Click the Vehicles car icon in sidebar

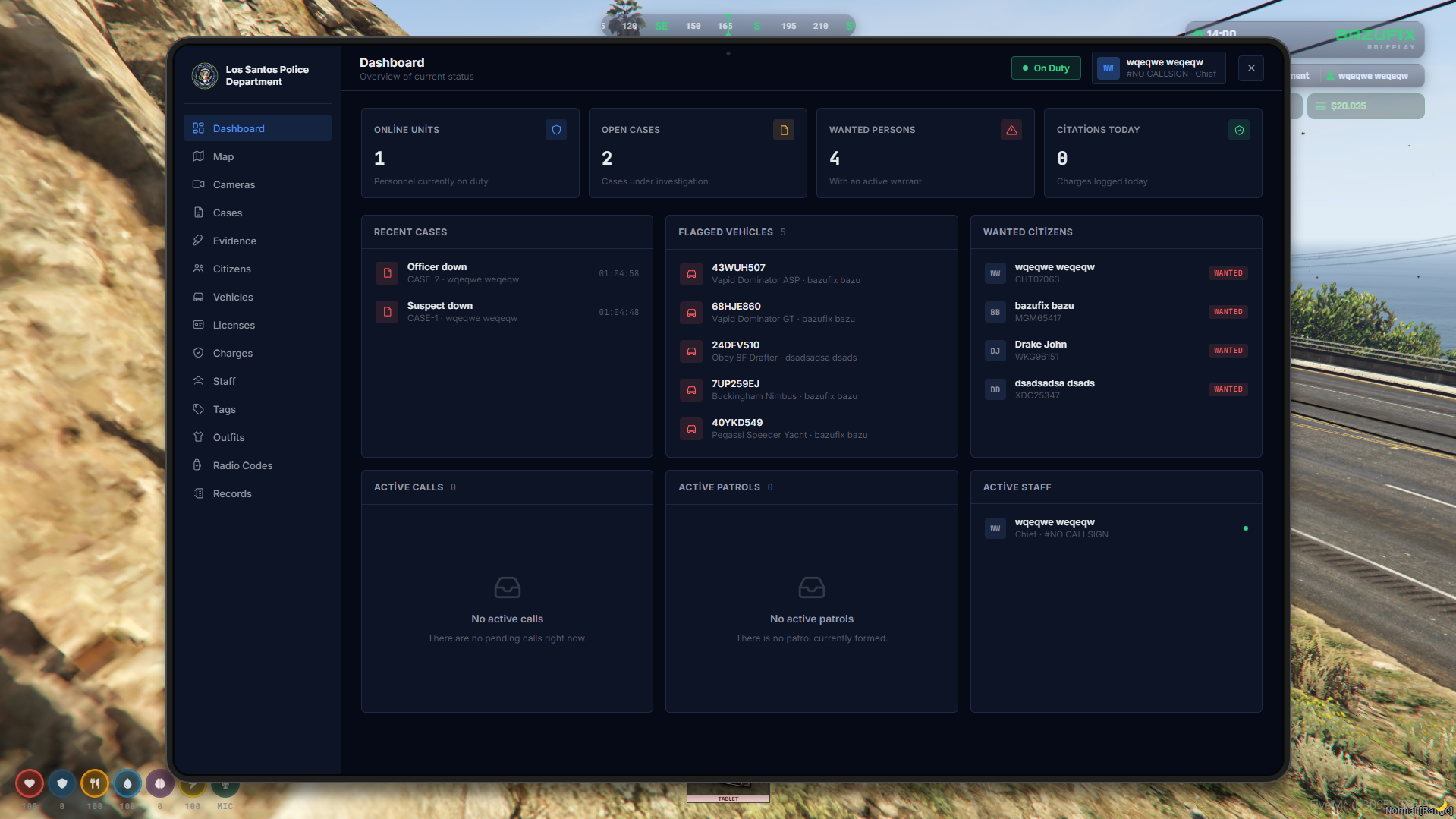tap(198, 297)
